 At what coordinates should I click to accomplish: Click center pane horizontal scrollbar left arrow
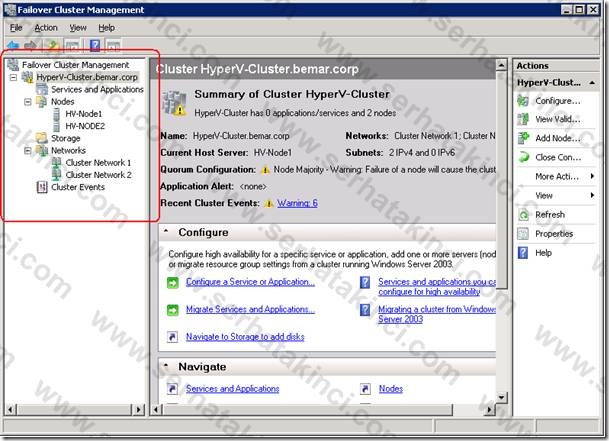pyautogui.click(x=156, y=409)
